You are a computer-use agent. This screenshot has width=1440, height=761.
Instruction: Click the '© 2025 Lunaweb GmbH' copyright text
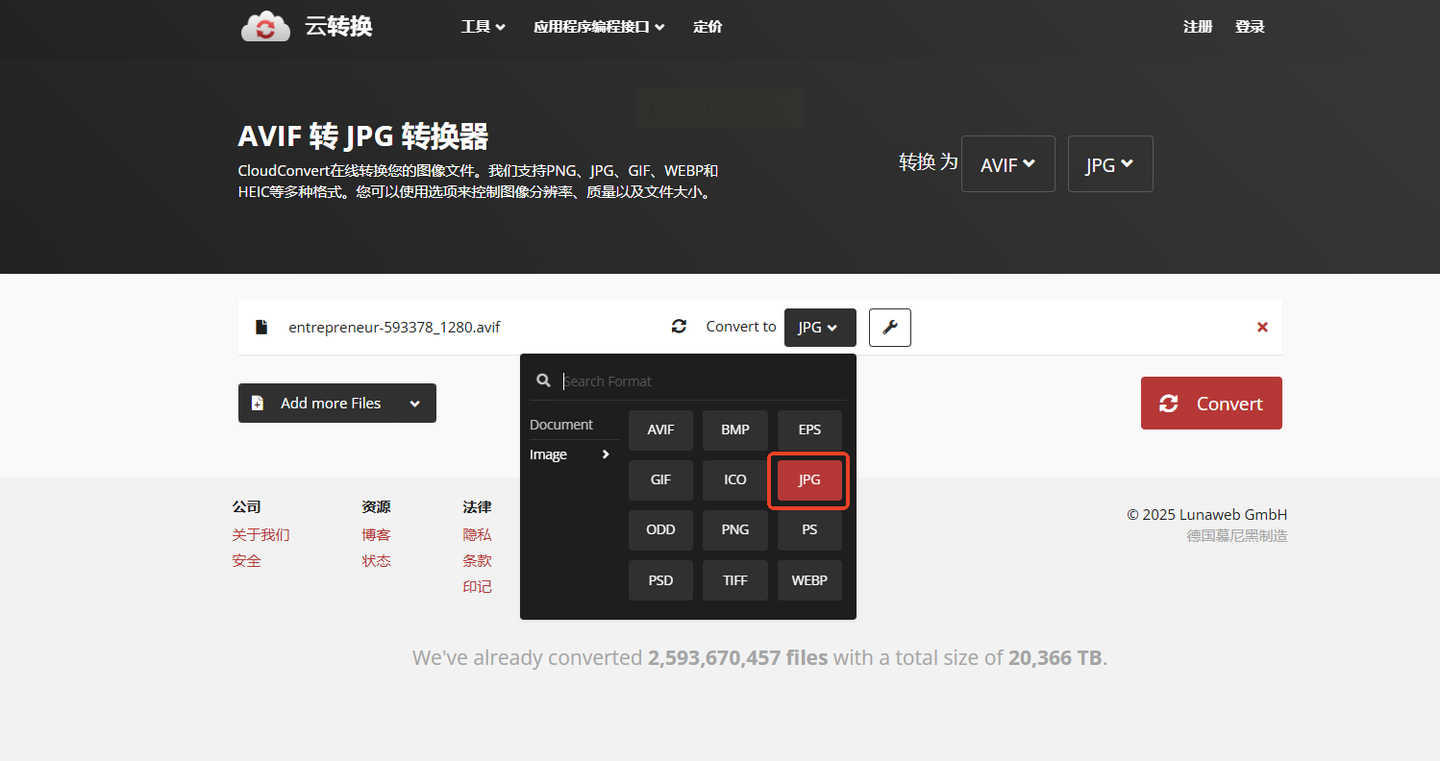[x=1207, y=515]
